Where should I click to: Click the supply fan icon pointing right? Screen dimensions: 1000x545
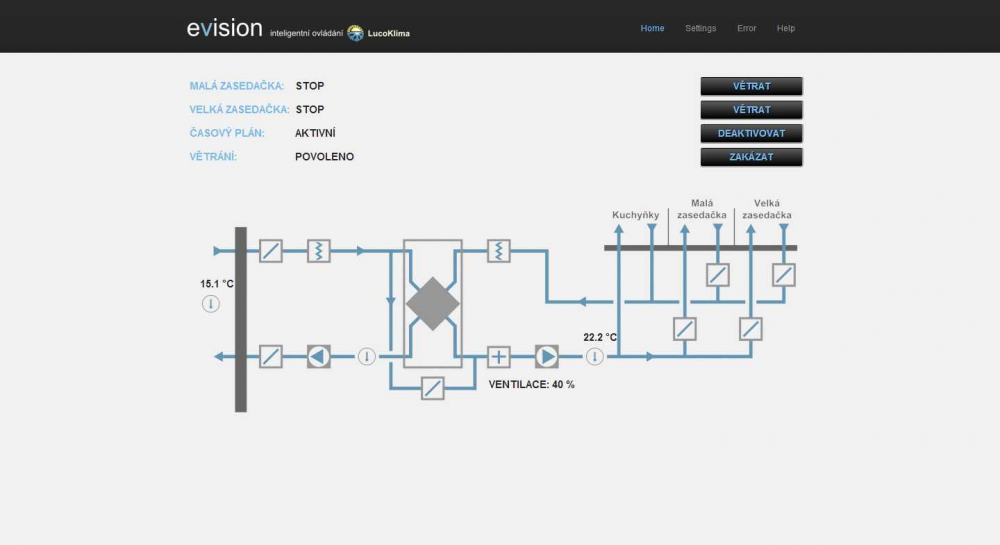[547, 356]
